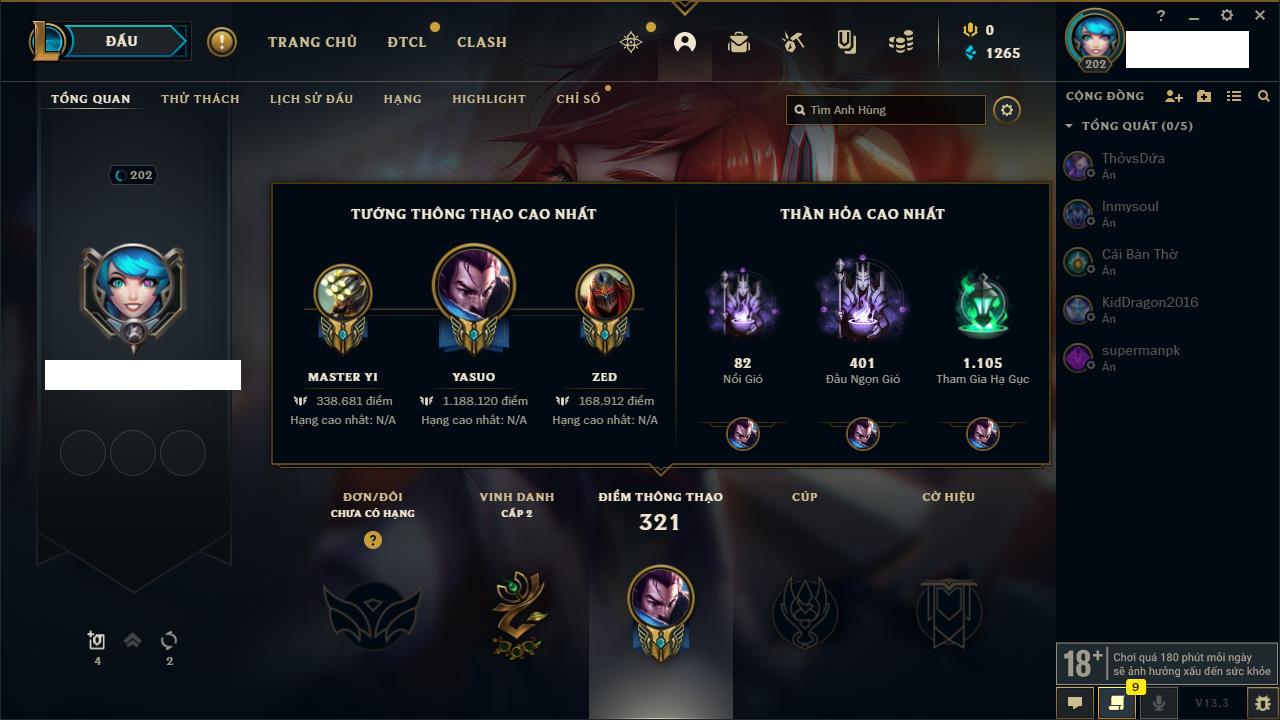Screen dimensions: 1280x720
Task: Click the ĐẤU play button
Action: click(x=122, y=41)
